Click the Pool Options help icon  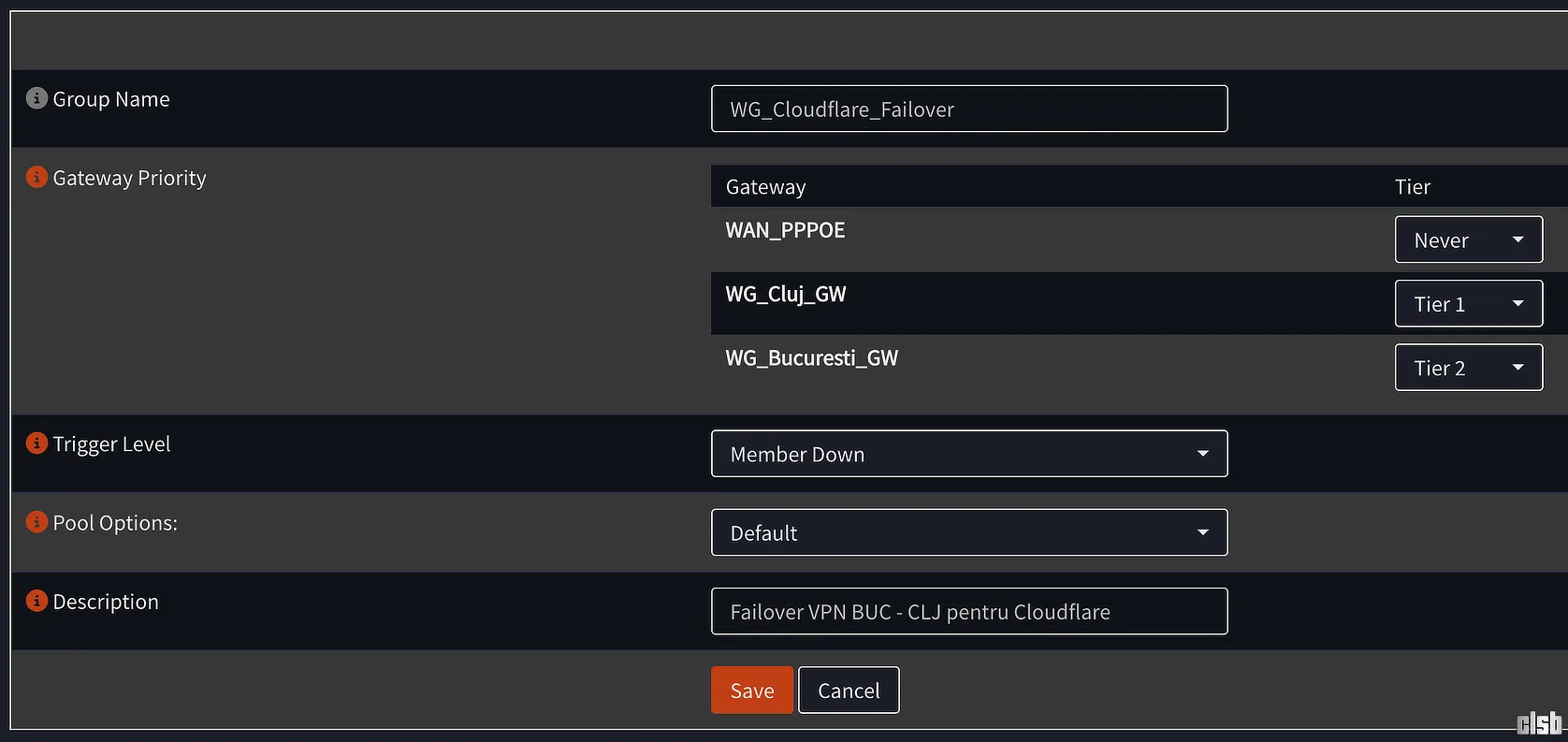click(36, 521)
